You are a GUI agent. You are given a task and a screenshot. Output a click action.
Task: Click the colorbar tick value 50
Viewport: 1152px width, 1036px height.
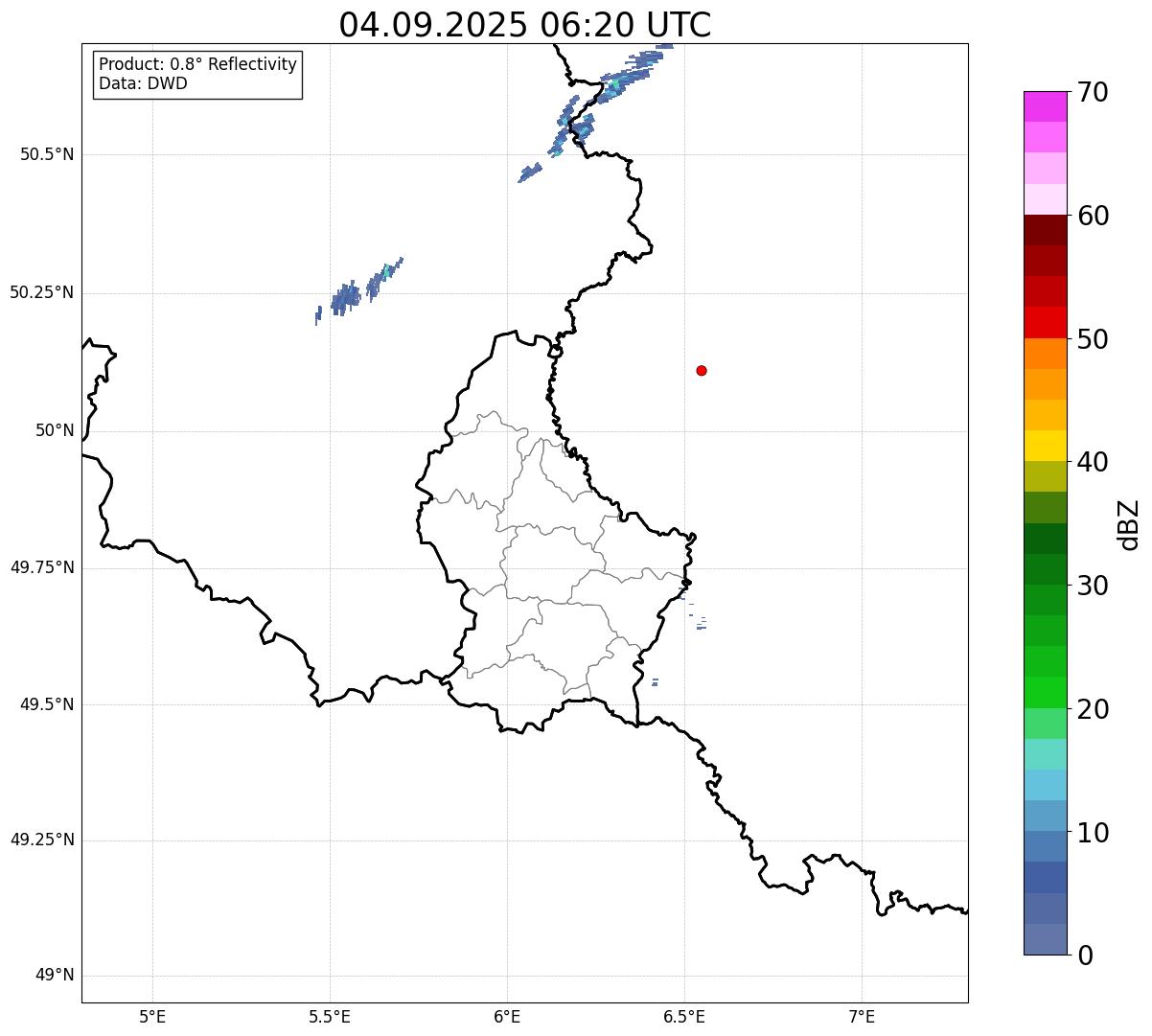pyautogui.click(x=1092, y=339)
